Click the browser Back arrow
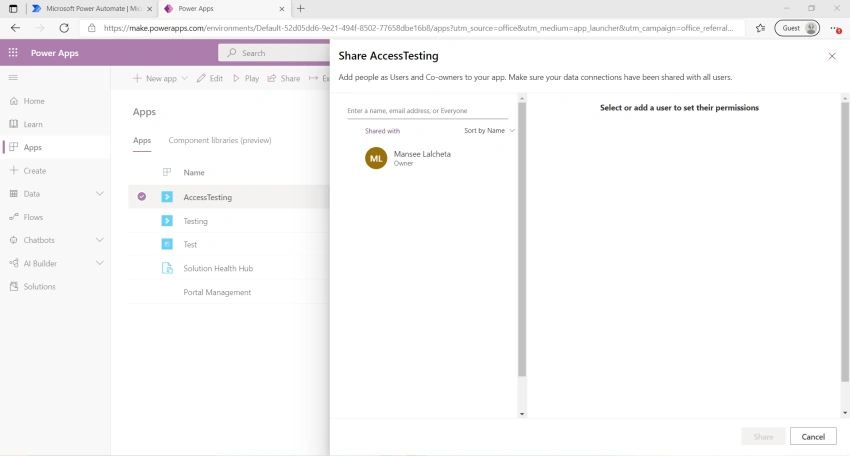This screenshot has width=850, height=456. click(x=15, y=28)
